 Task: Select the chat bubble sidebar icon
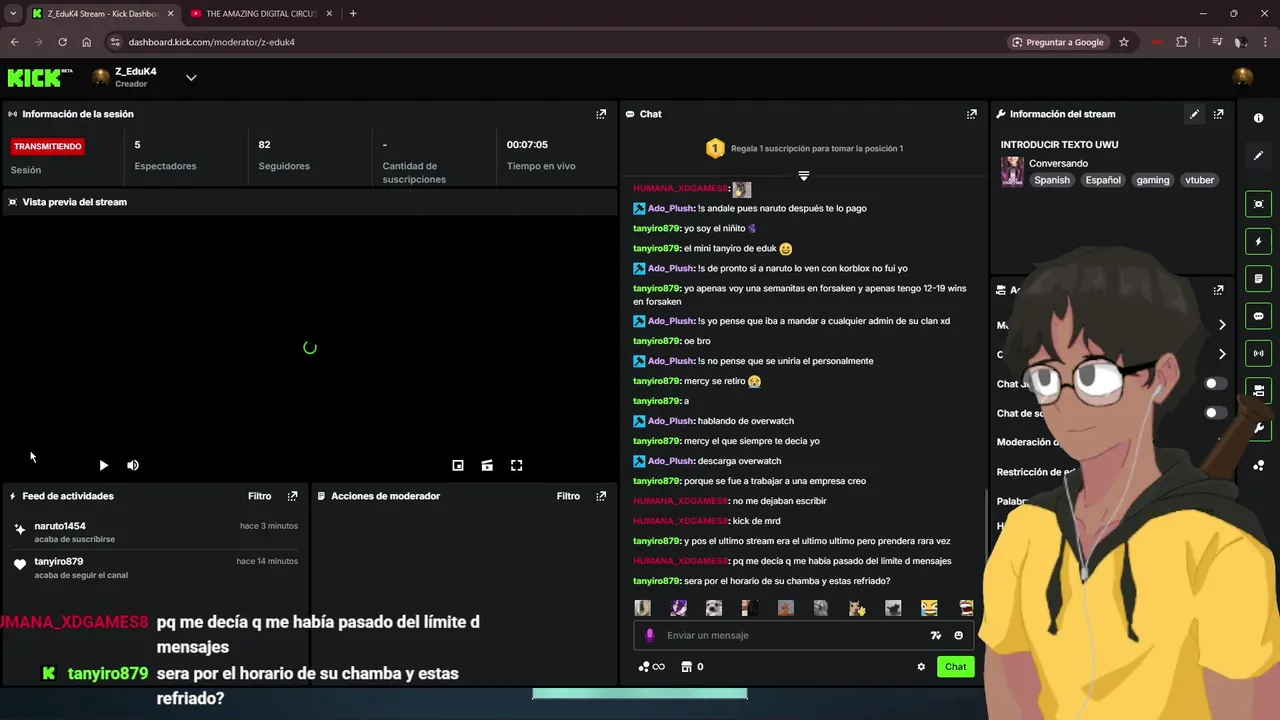pyautogui.click(x=1258, y=316)
